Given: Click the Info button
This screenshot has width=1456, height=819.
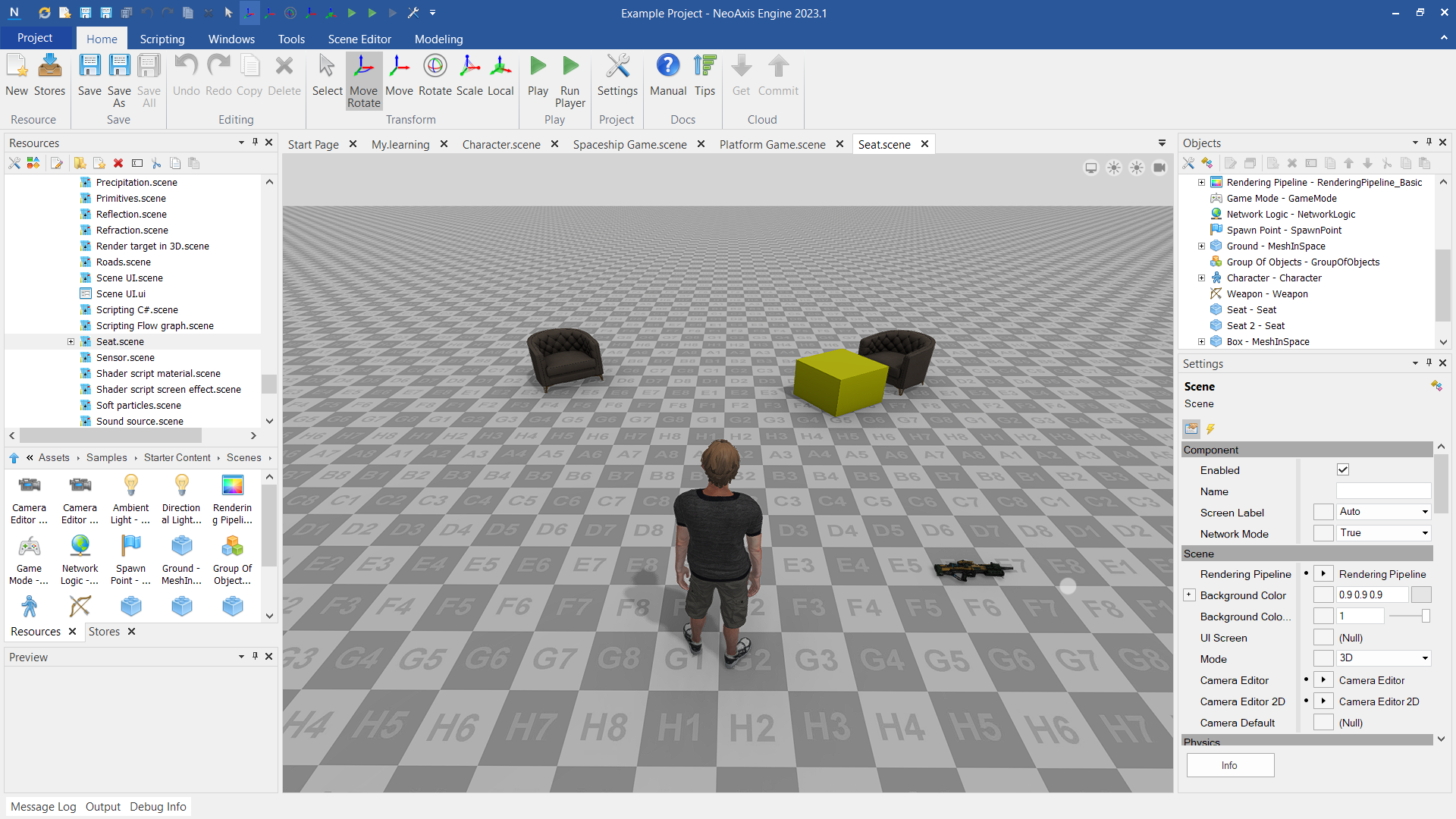Looking at the screenshot, I should pos(1230,765).
